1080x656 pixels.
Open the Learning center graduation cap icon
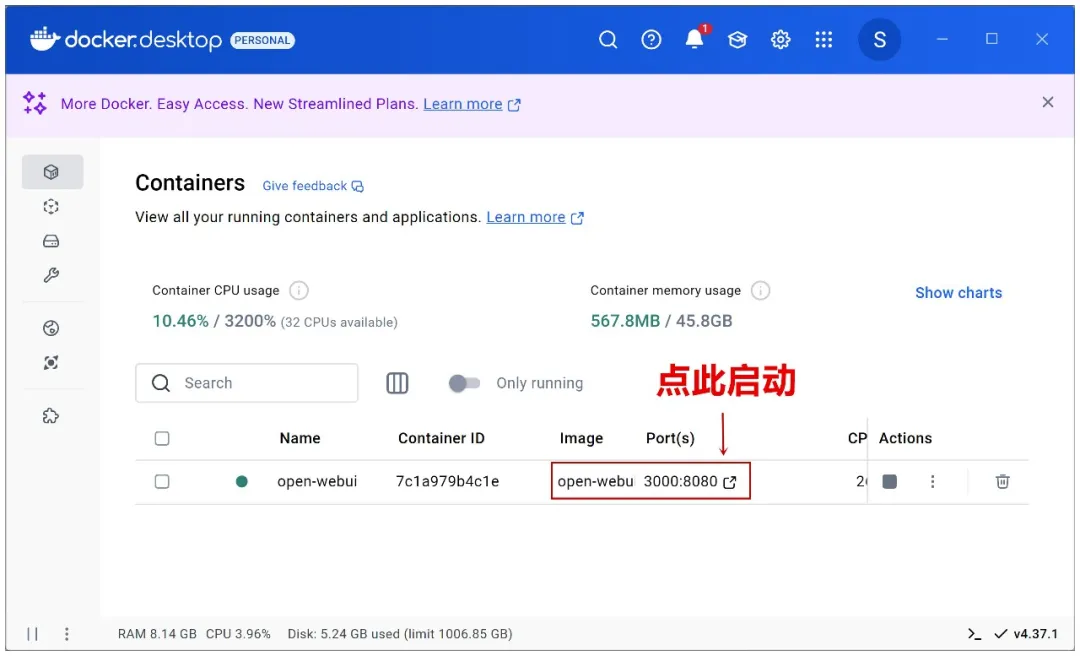[x=737, y=40]
